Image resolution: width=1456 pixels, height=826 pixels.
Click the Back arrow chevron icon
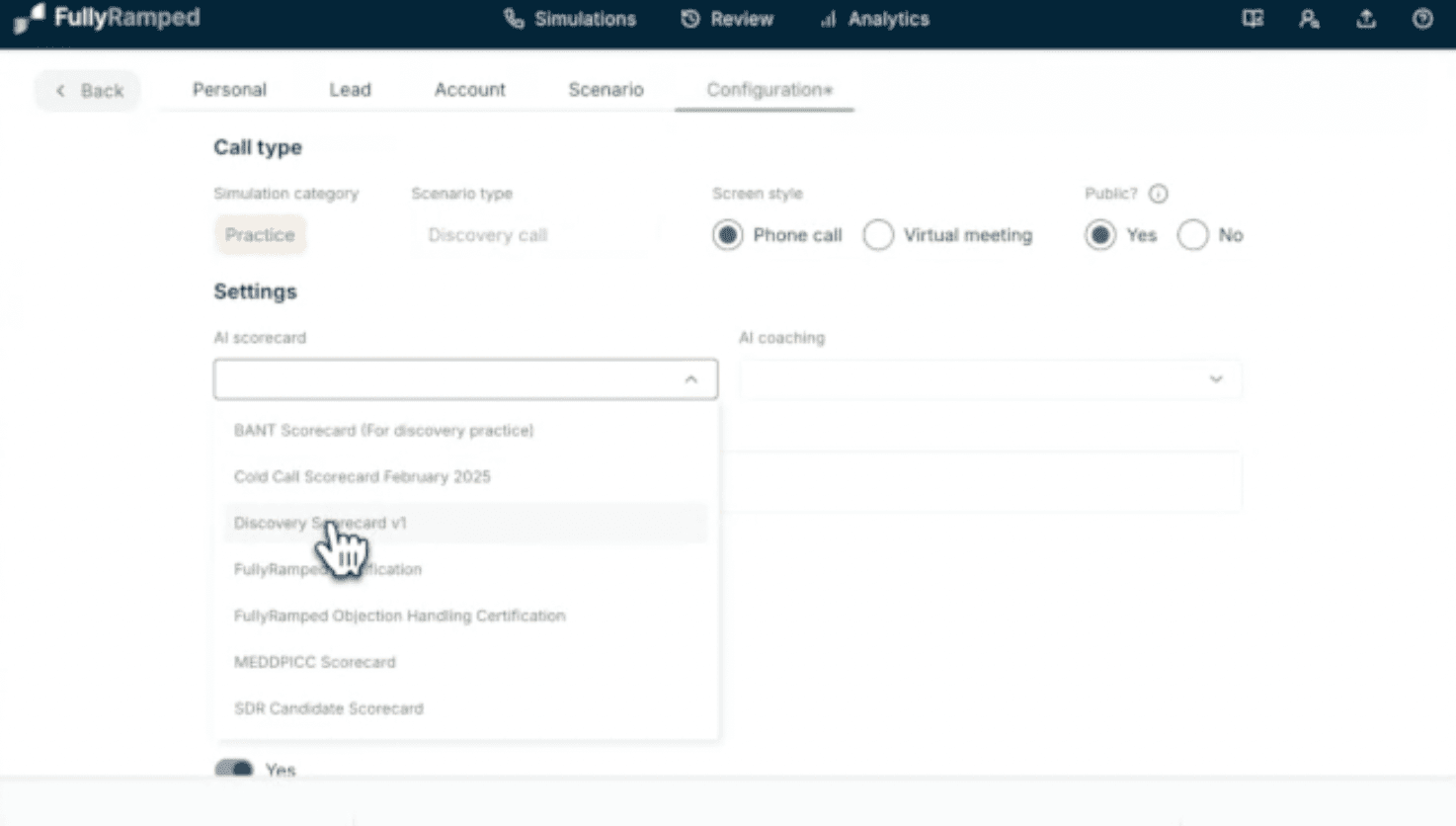pyautogui.click(x=60, y=90)
